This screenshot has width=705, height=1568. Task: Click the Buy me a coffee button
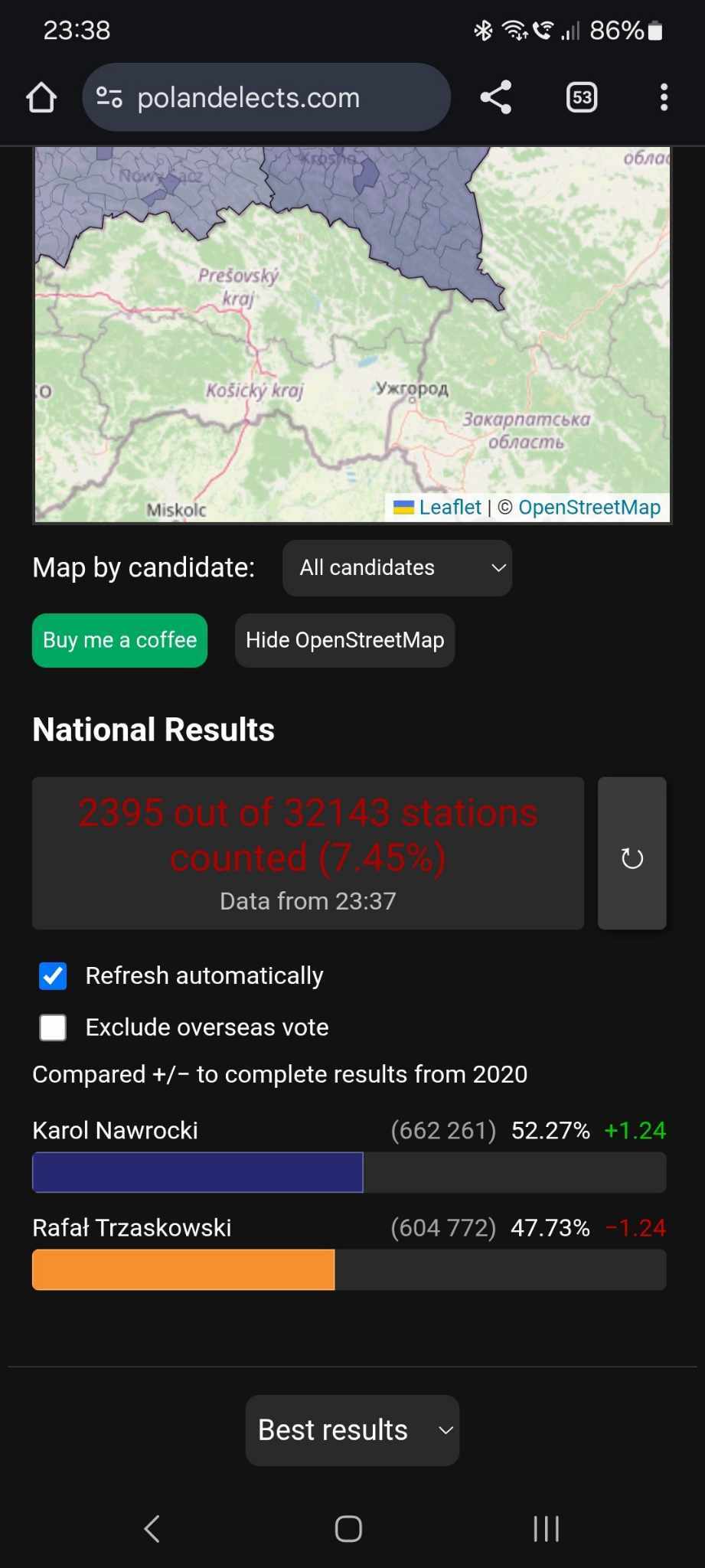[x=120, y=640]
